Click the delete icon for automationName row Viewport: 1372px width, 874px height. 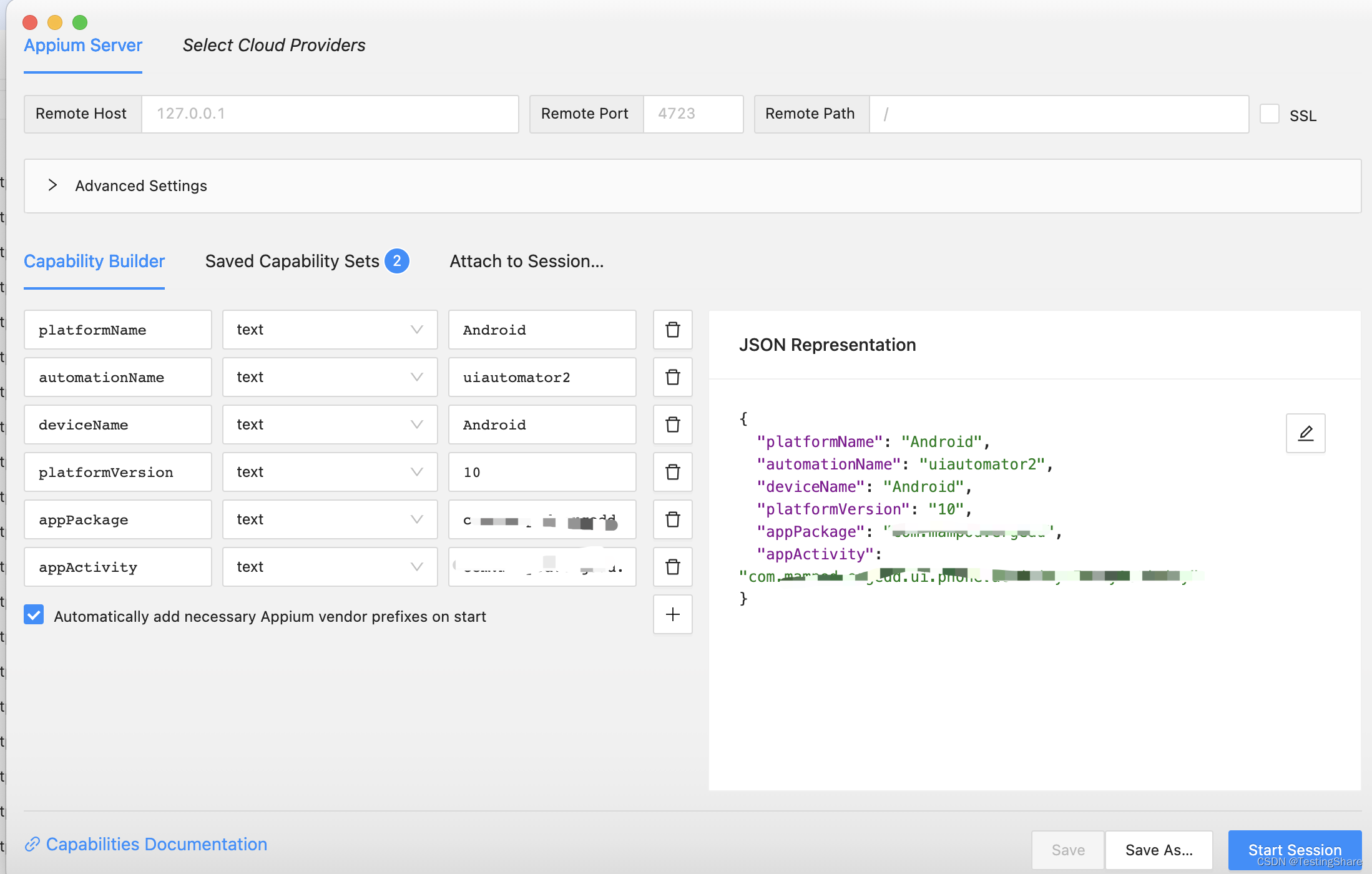click(671, 377)
